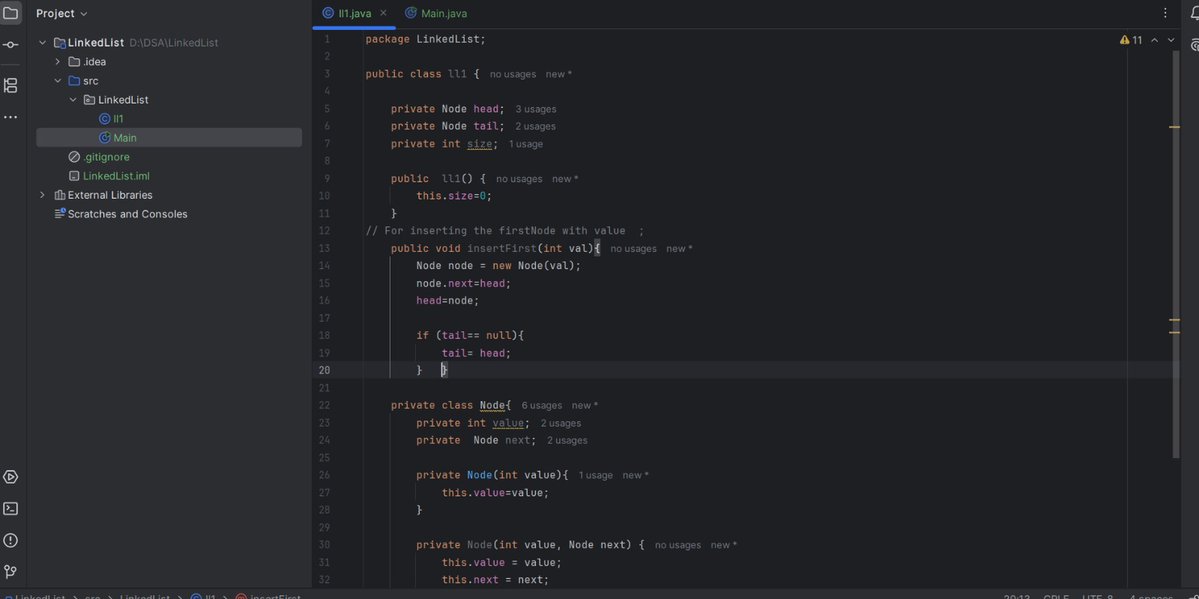Expand External Libraries node
The width and height of the screenshot is (1199, 599).
pos(41,194)
